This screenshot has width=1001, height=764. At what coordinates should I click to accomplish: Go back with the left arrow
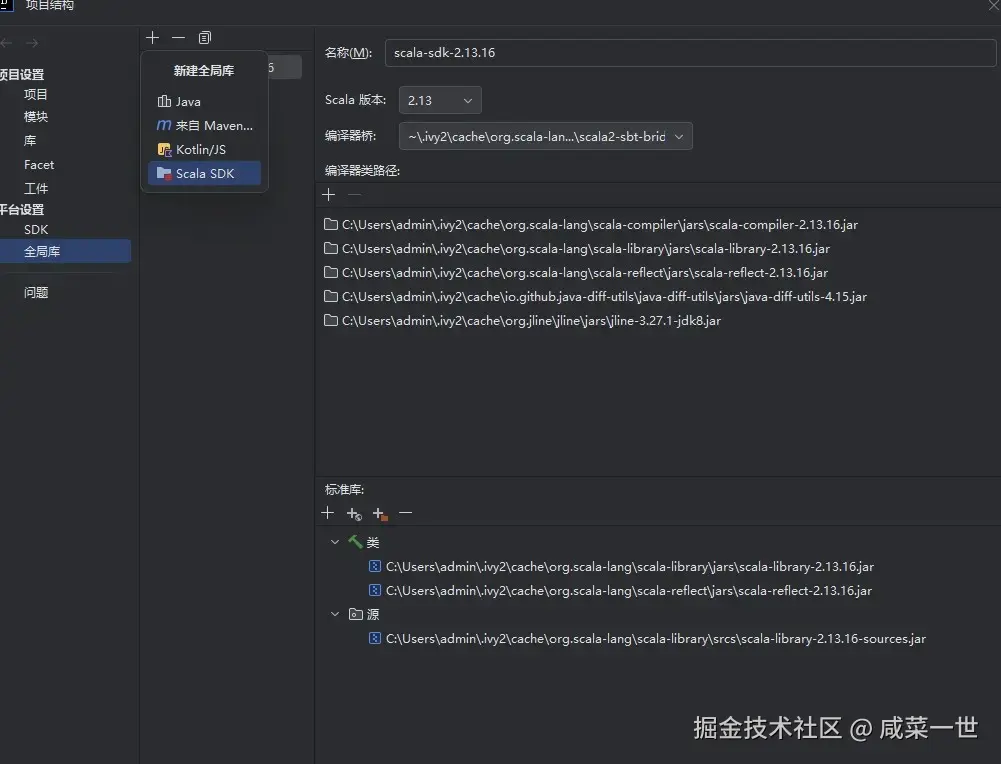(6, 43)
